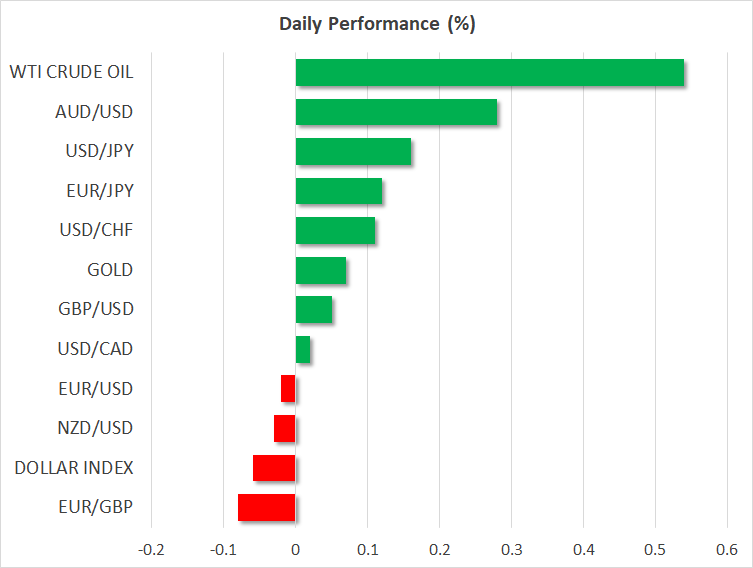The width and height of the screenshot is (753, 568).
Task: Select the -0.2 x-axis value label
Action: [150, 549]
